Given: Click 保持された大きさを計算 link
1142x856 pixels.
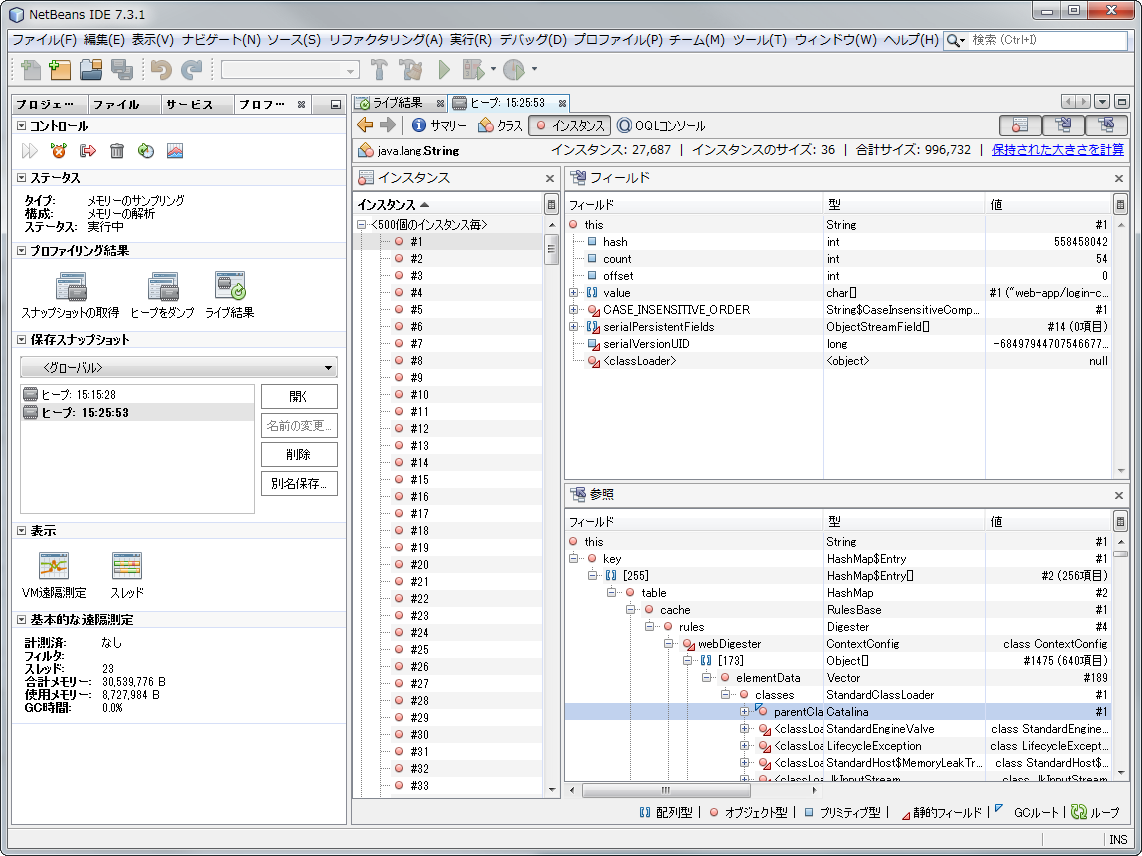Looking at the screenshot, I should point(1058,150).
